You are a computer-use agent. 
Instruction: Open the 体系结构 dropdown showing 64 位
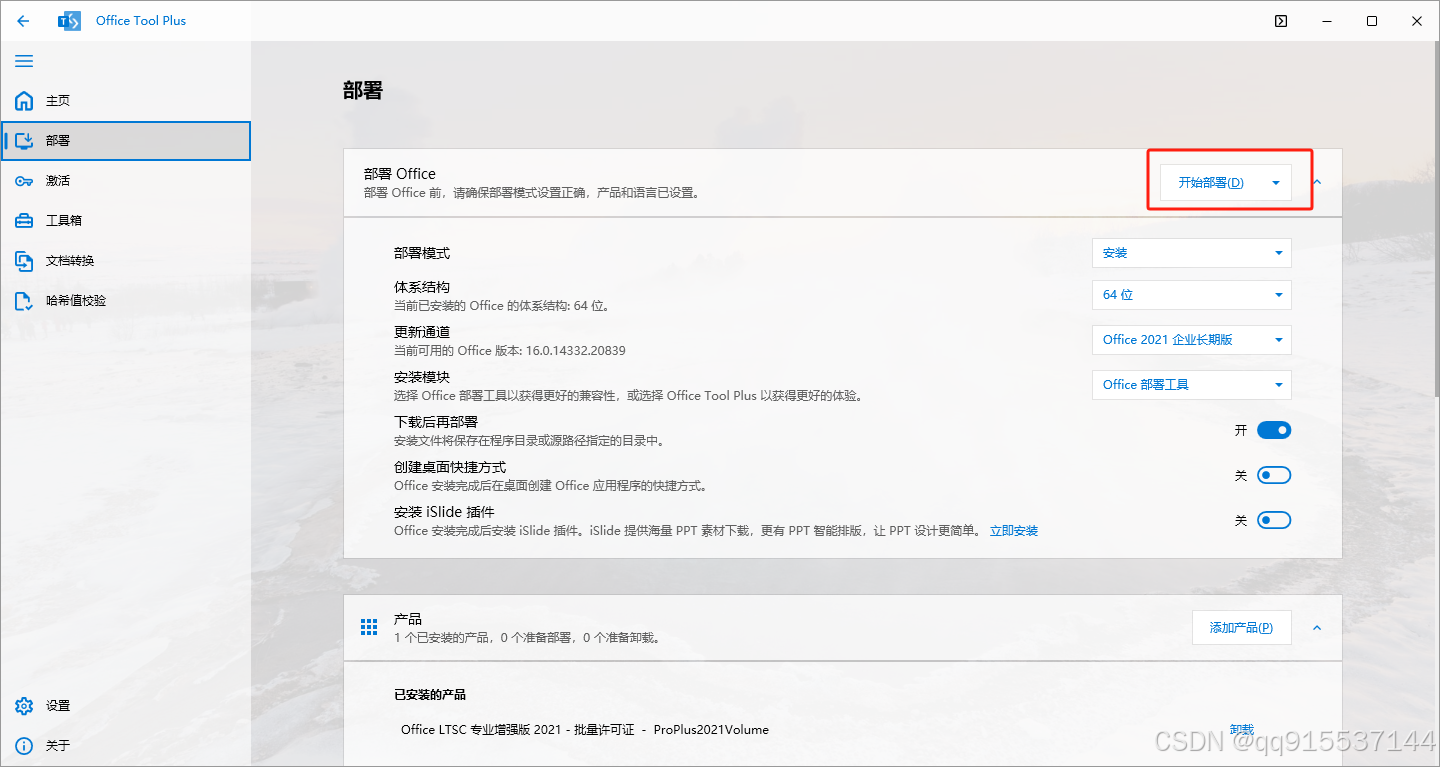1192,295
